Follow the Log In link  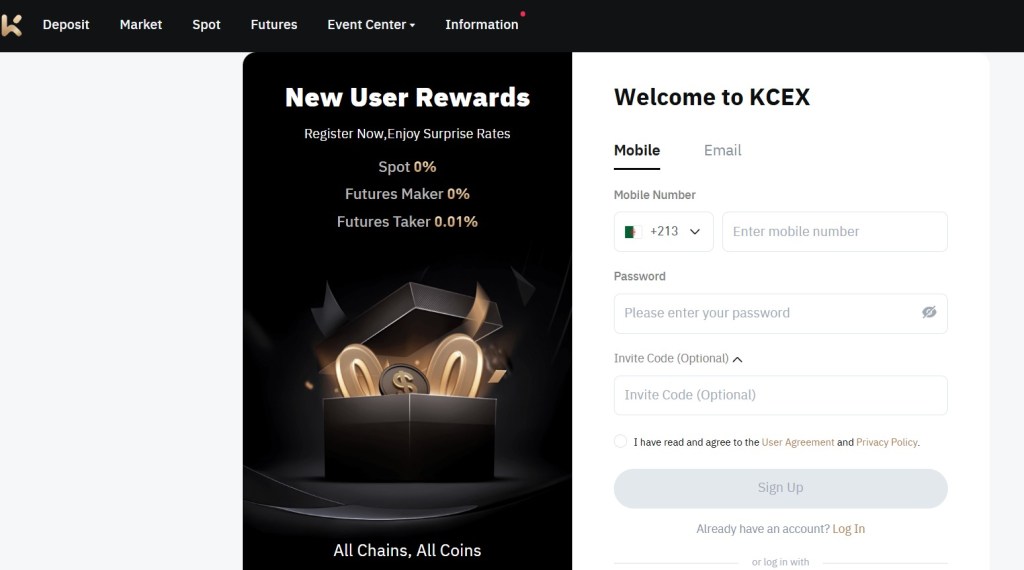coord(848,529)
